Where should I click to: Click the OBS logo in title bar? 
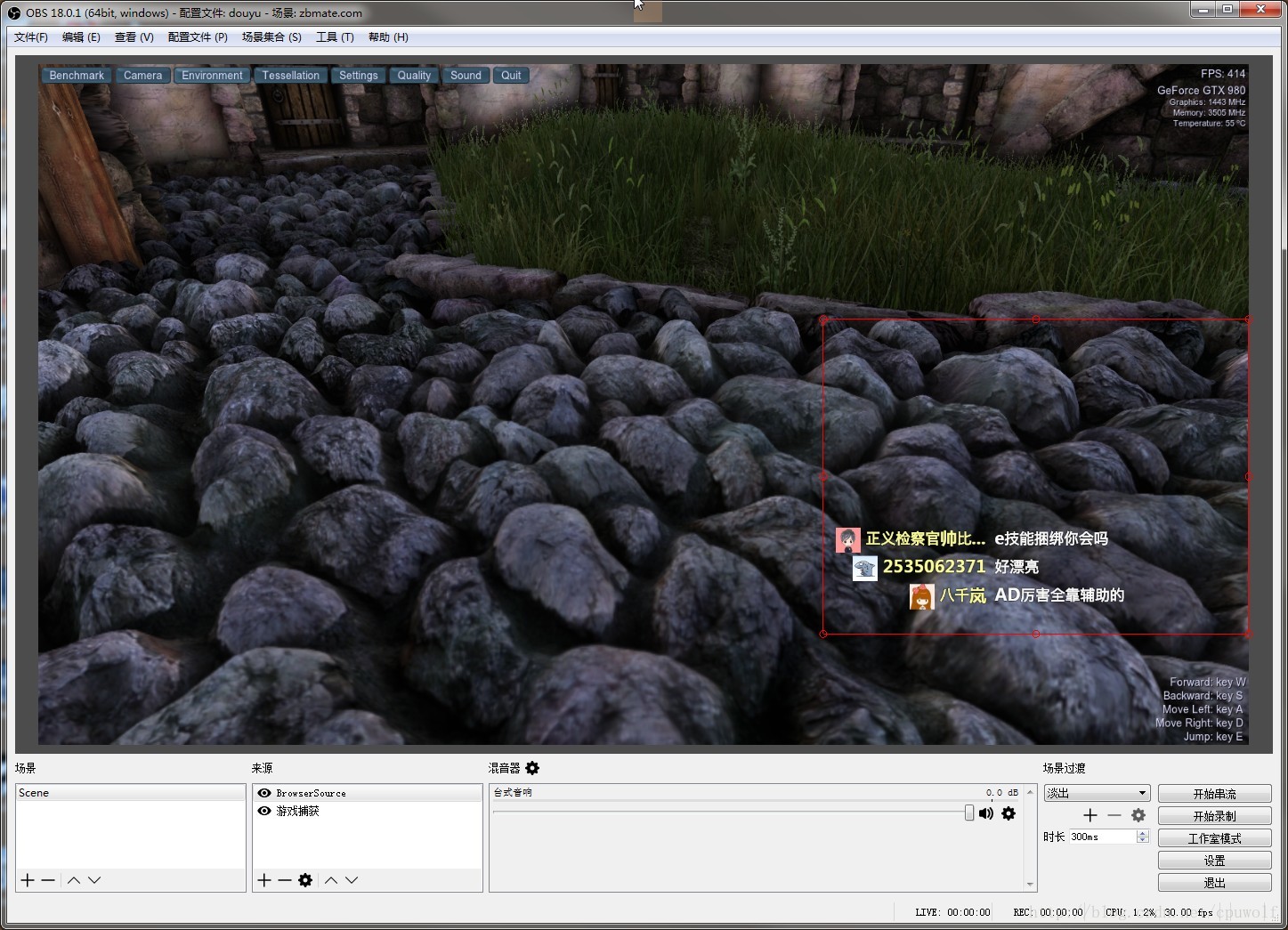[x=13, y=12]
